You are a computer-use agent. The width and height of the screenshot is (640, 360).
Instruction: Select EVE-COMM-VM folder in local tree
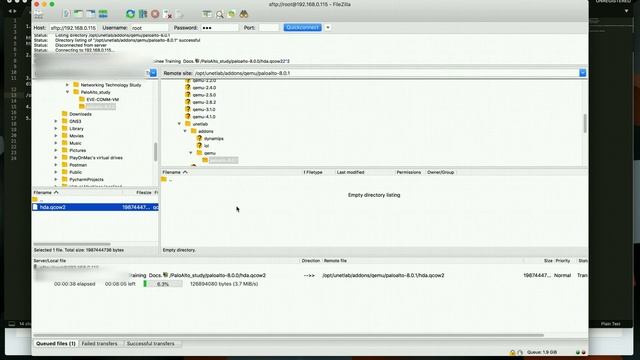[102, 100]
